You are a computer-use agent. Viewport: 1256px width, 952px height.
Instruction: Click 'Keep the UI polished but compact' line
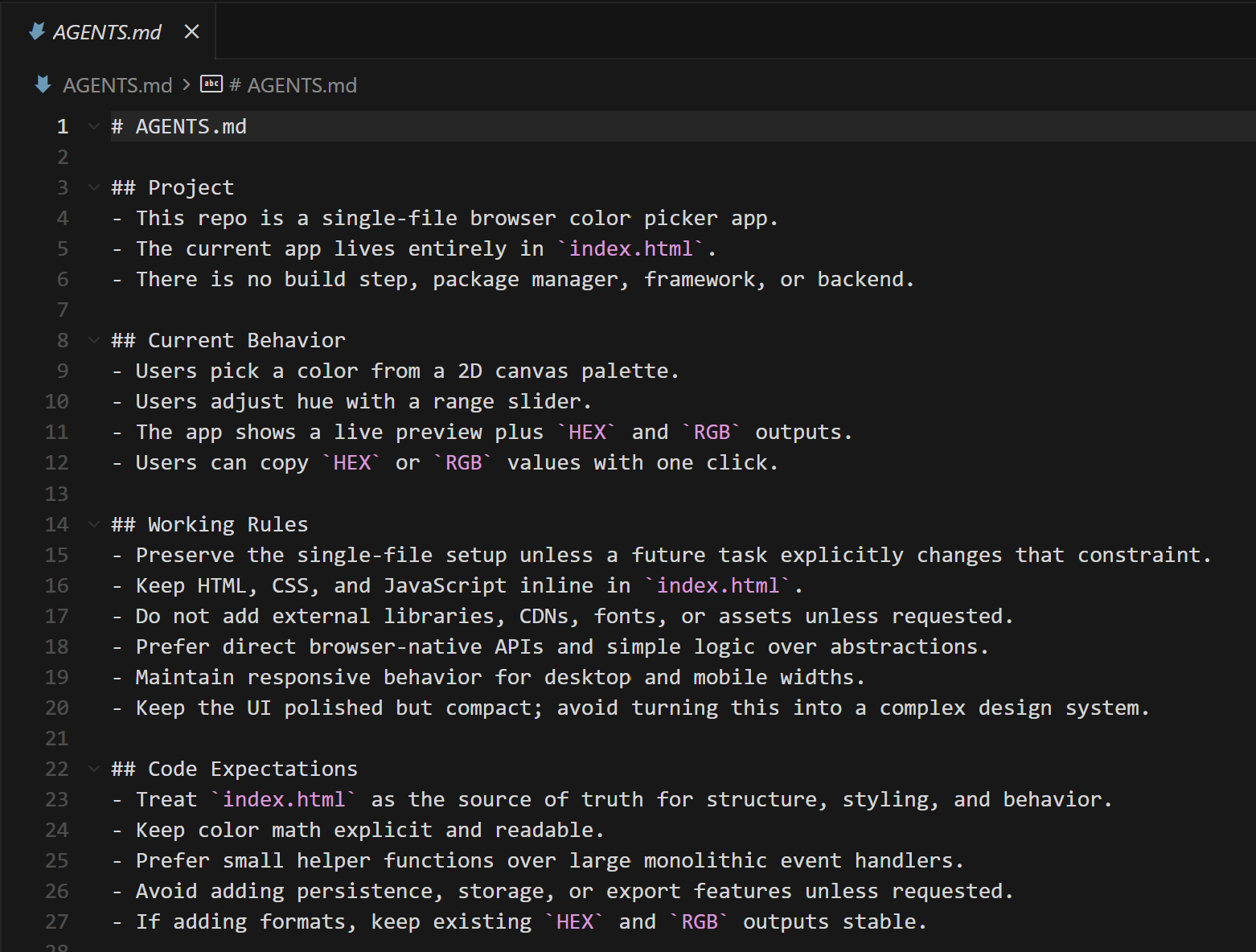[630, 708]
